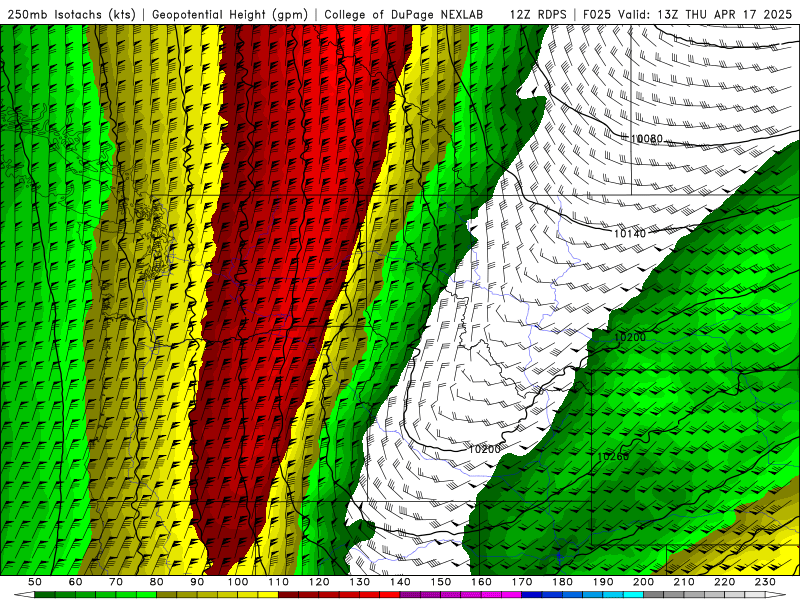This screenshot has height=600, width=800.
Task: Select the "12Z RDPS" model run label
Action: pyautogui.click(x=538, y=14)
